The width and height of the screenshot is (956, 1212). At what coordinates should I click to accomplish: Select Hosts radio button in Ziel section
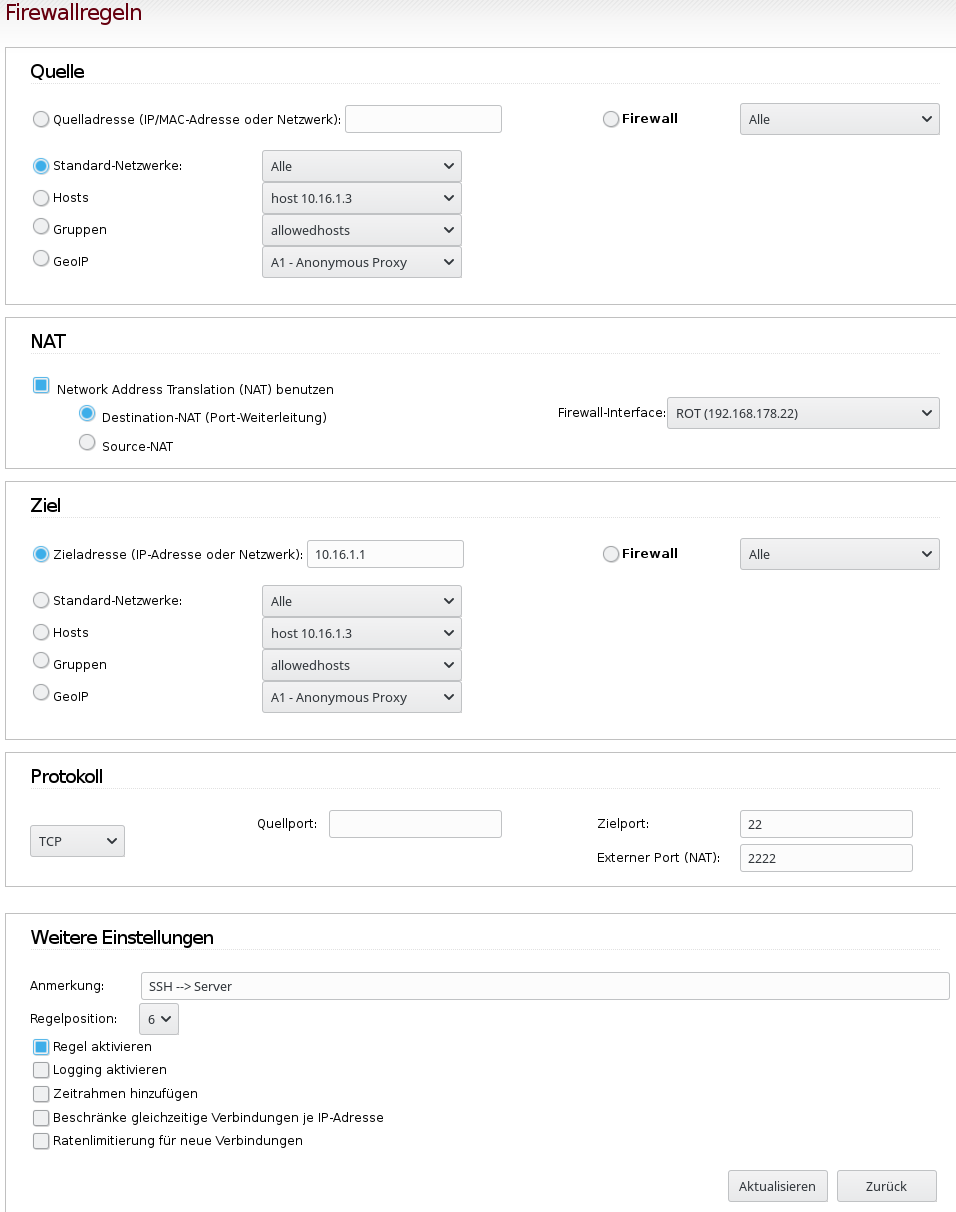41,633
